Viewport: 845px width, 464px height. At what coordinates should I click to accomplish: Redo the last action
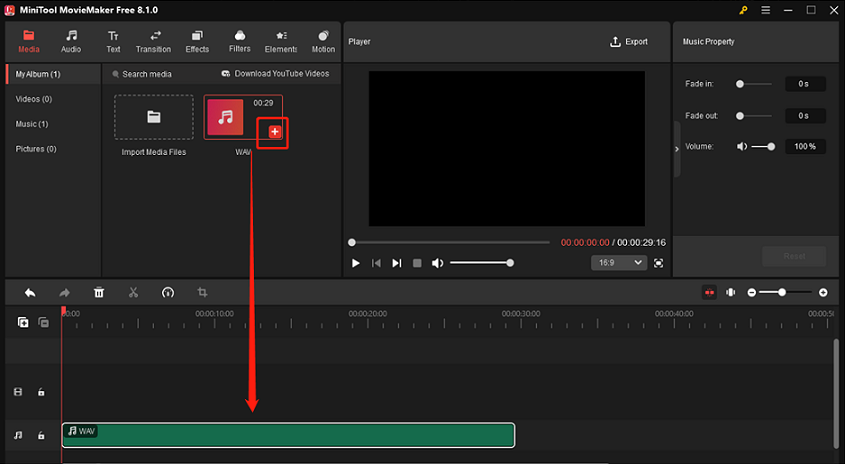coord(65,293)
